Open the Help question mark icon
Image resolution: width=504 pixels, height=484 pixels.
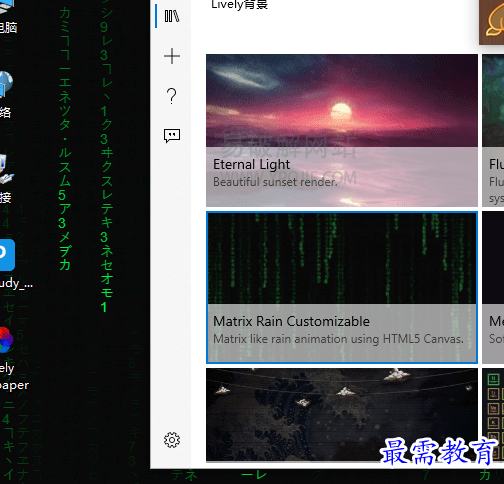pyautogui.click(x=171, y=96)
